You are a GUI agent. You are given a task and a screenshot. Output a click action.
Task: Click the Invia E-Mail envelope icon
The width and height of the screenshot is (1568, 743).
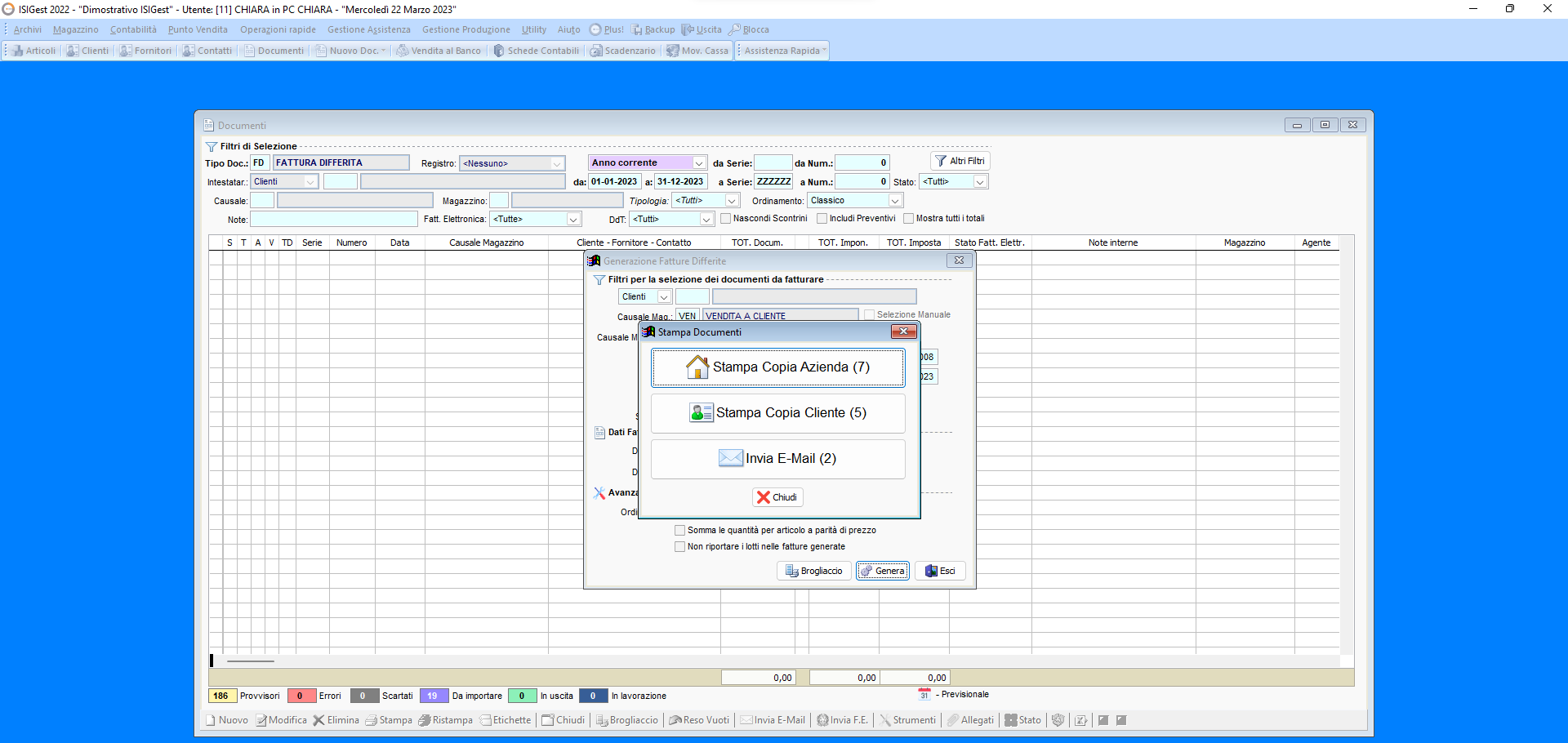(730, 458)
